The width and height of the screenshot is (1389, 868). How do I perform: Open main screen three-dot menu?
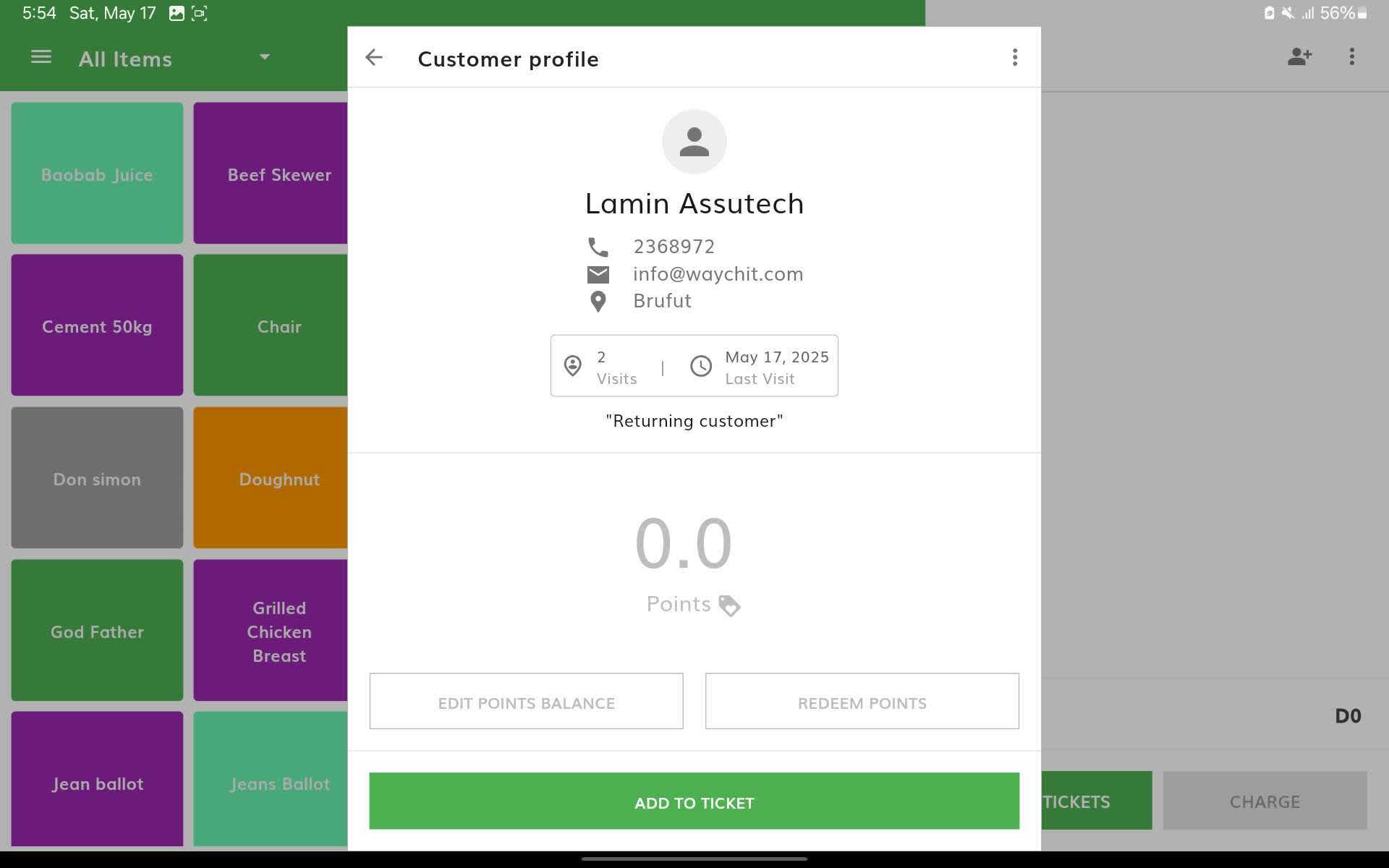1351,57
